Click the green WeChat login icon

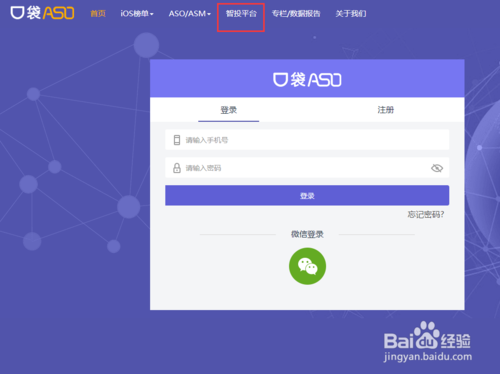(x=307, y=266)
